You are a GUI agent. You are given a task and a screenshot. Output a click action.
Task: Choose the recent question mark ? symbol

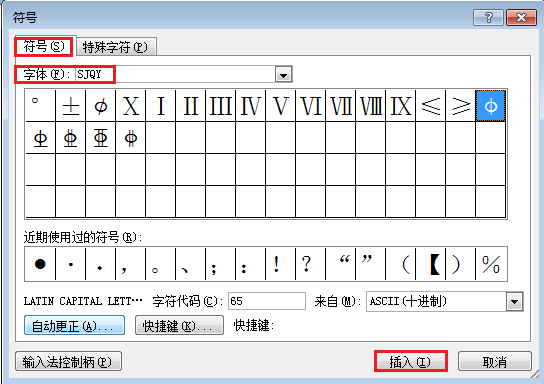[x=311, y=264]
